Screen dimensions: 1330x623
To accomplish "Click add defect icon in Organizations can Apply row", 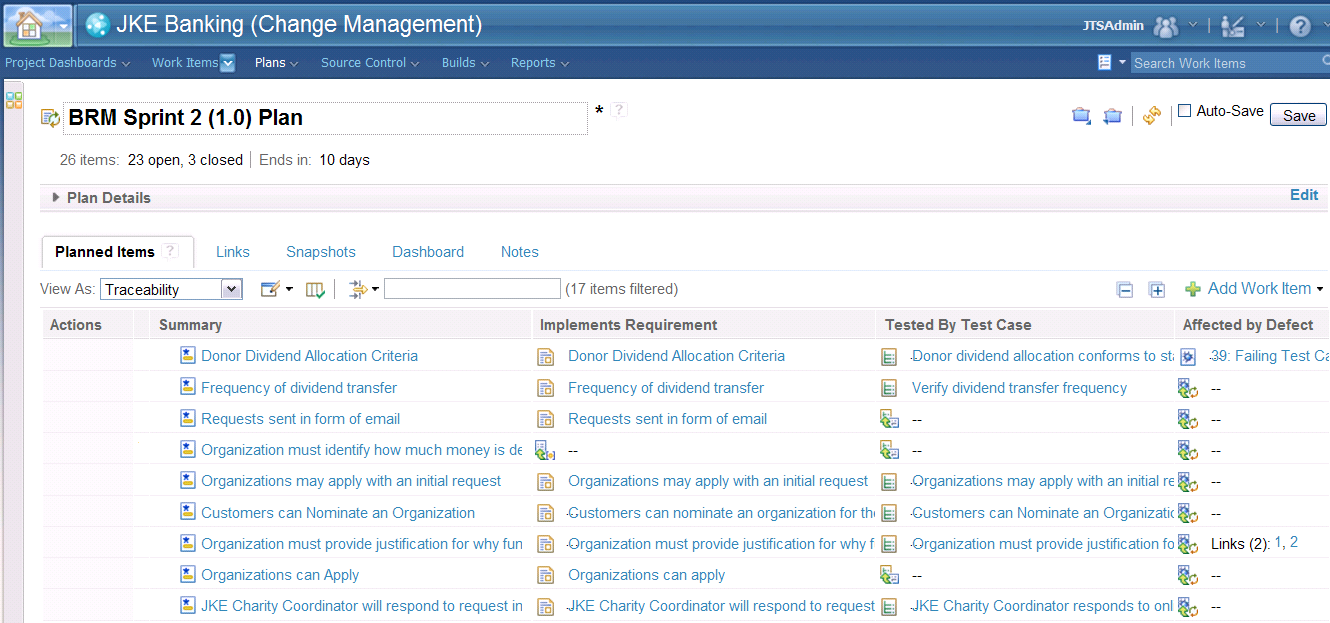I will [x=1188, y=575].
